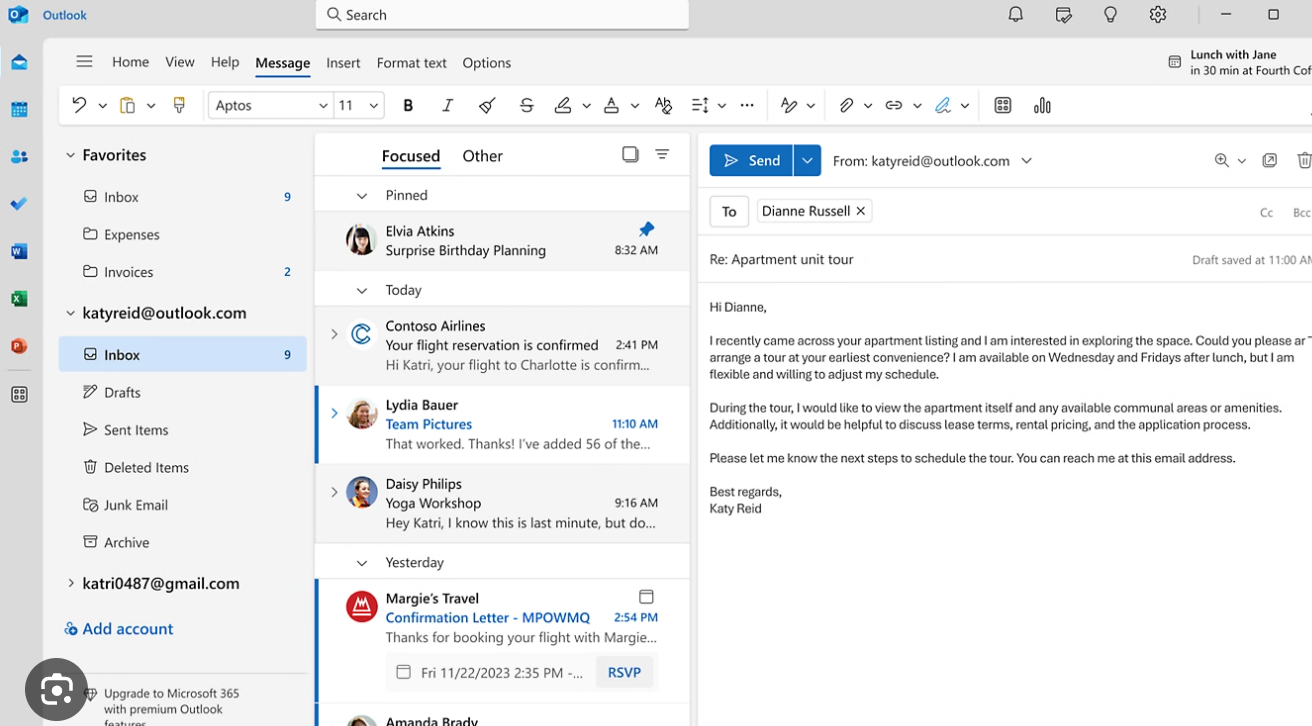Open the notifications bell icon
Viewport: 1312px width, 726px height.
click(1015, 14)
